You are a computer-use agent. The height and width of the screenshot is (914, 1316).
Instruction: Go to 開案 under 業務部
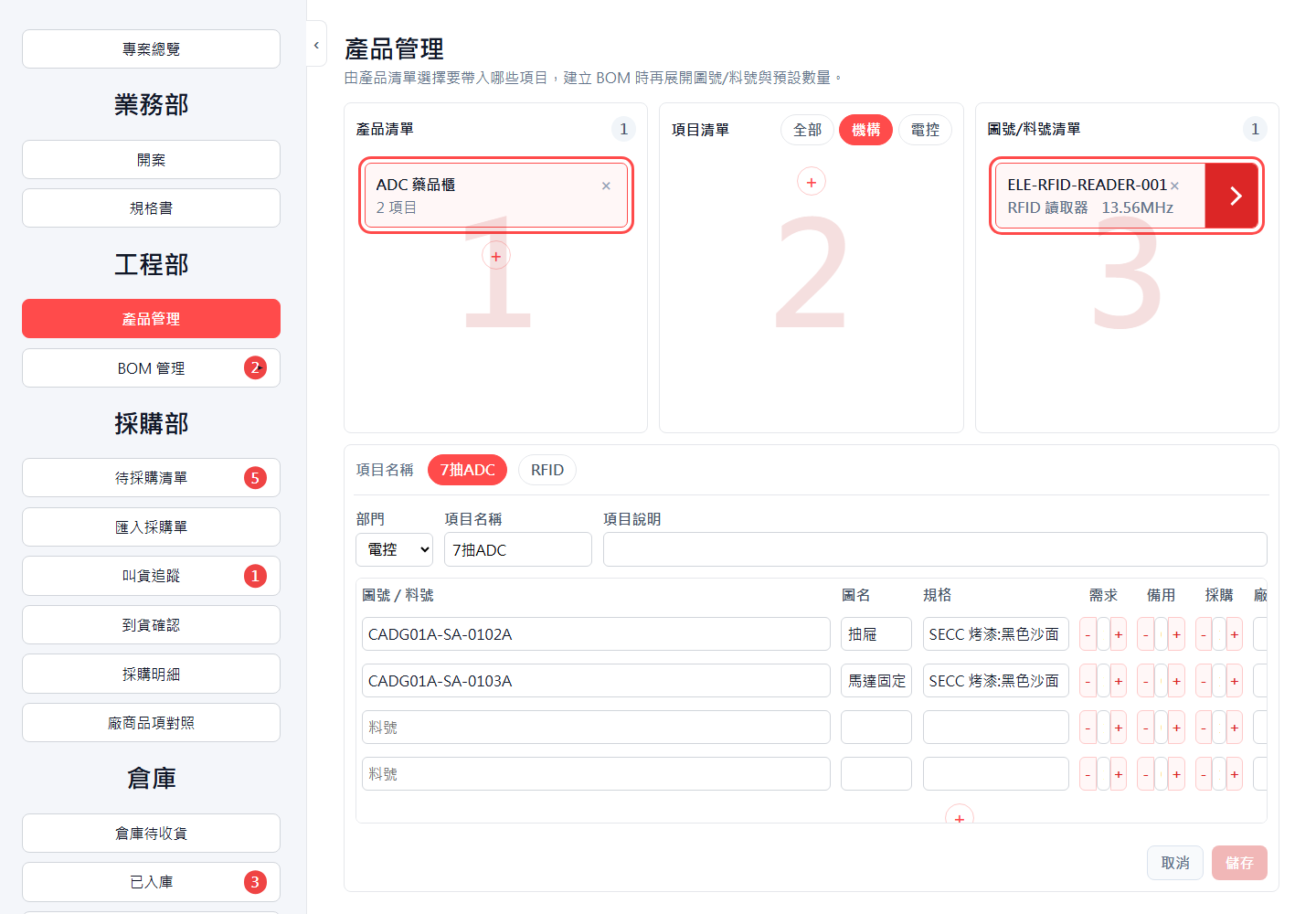click(151, 160)
